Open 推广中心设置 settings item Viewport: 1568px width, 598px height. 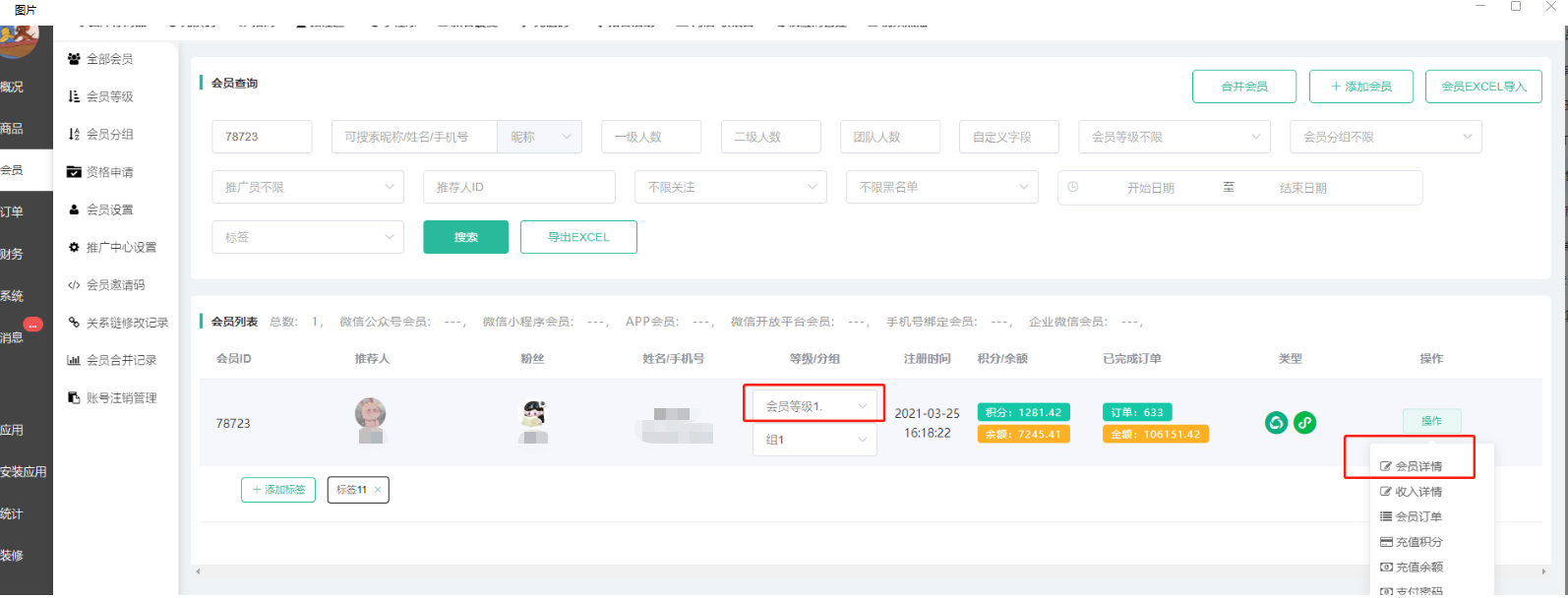pos(120,248)
